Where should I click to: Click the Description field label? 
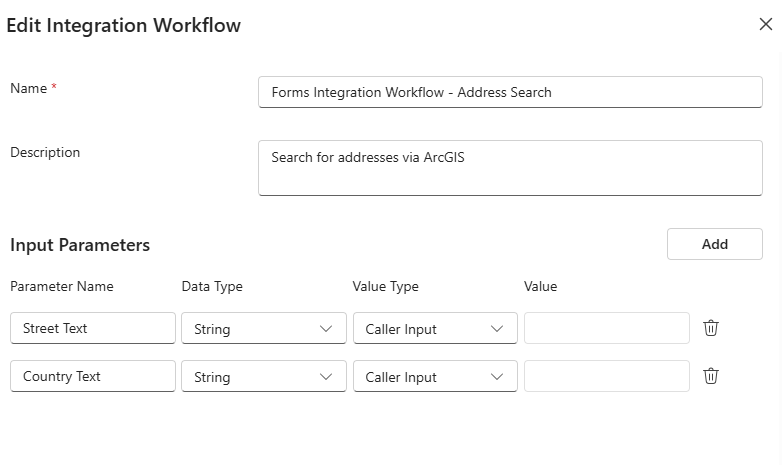[x=45, y=152]
